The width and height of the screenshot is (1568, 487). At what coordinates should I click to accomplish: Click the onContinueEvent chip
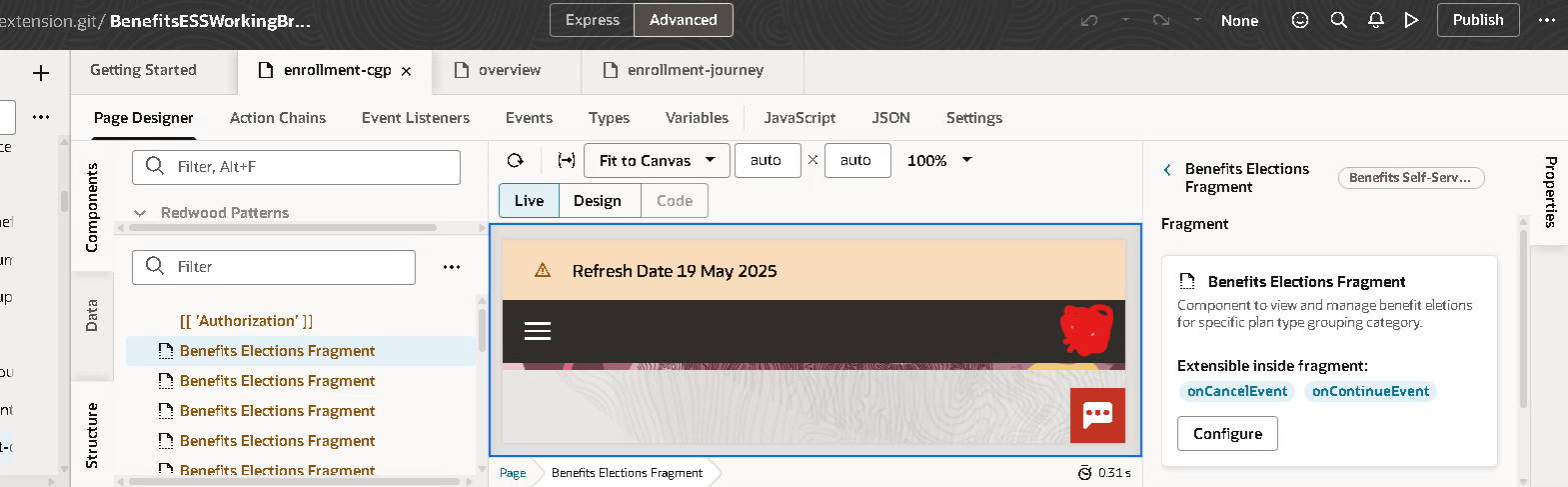pos(1370,391)
